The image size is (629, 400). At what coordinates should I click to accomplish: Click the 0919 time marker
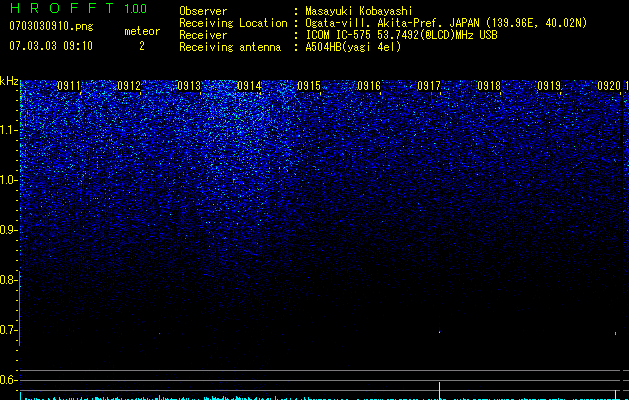coord(549,86)
